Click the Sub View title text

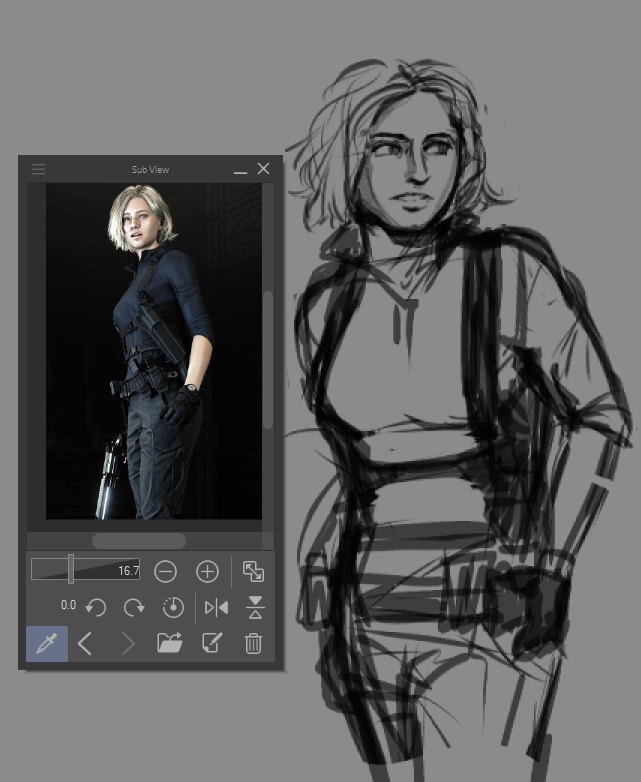[150, 170]
